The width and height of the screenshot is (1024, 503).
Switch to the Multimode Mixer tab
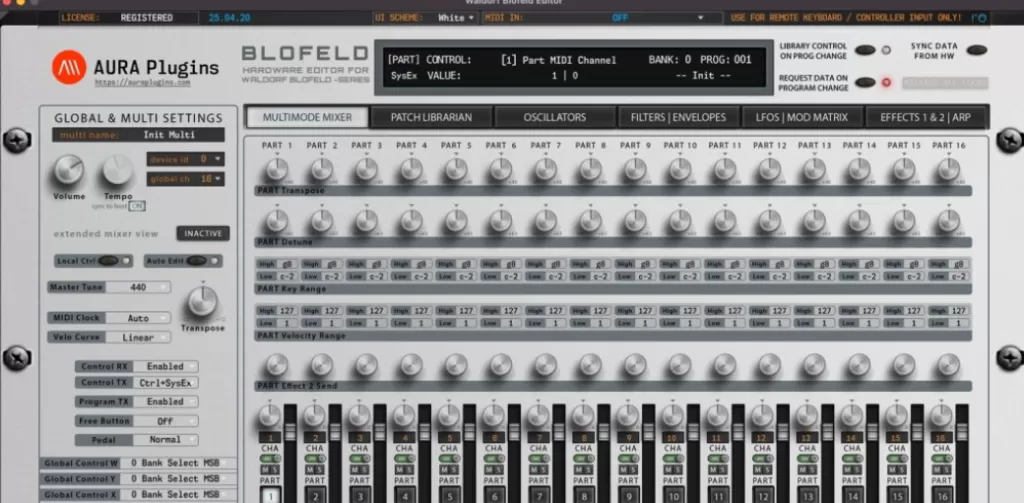tap(307, 118)
